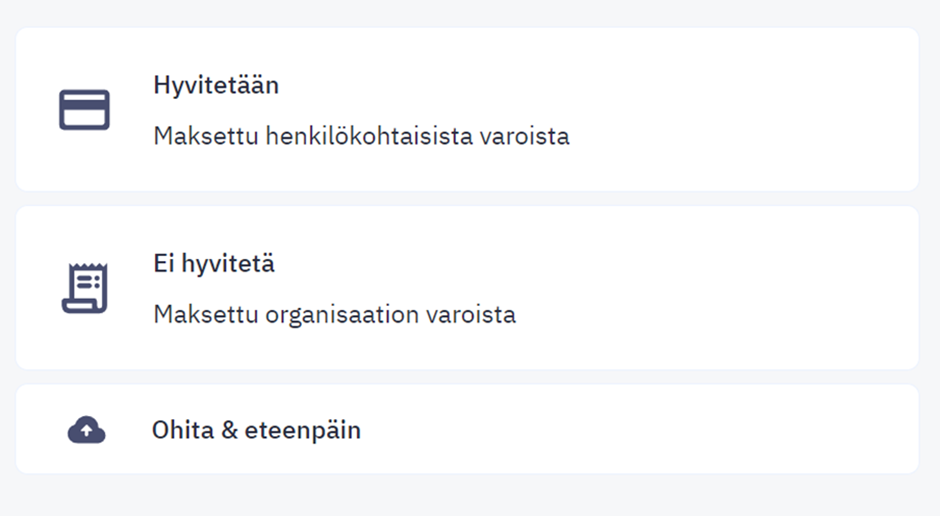Skip ahead using the cloud arrow icon
Image resolution: width=940 pixels, height=516 pixels.
pyautogui.click(x=86, y=430)
